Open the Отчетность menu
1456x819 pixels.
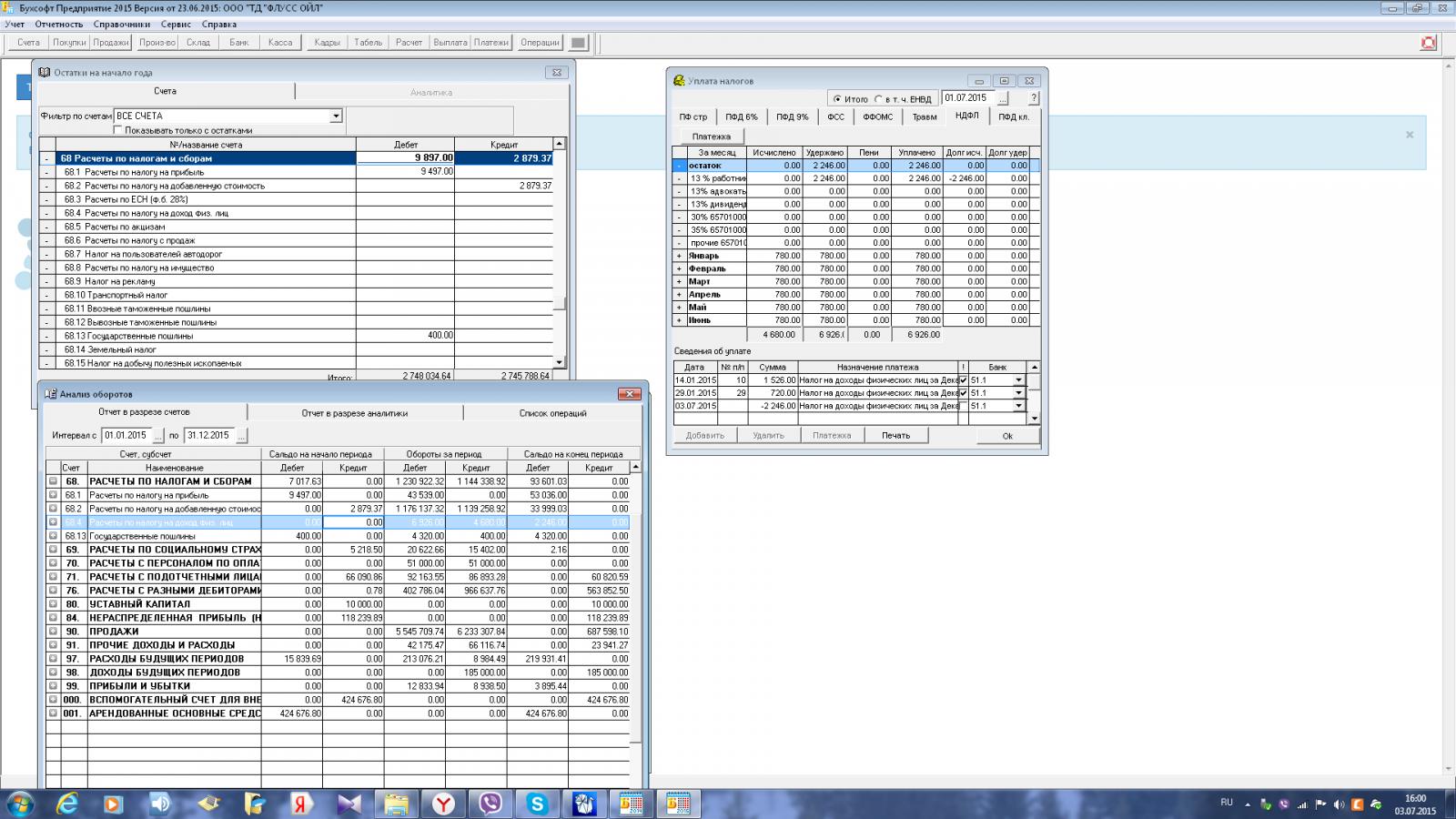click(x=58, y=25)
